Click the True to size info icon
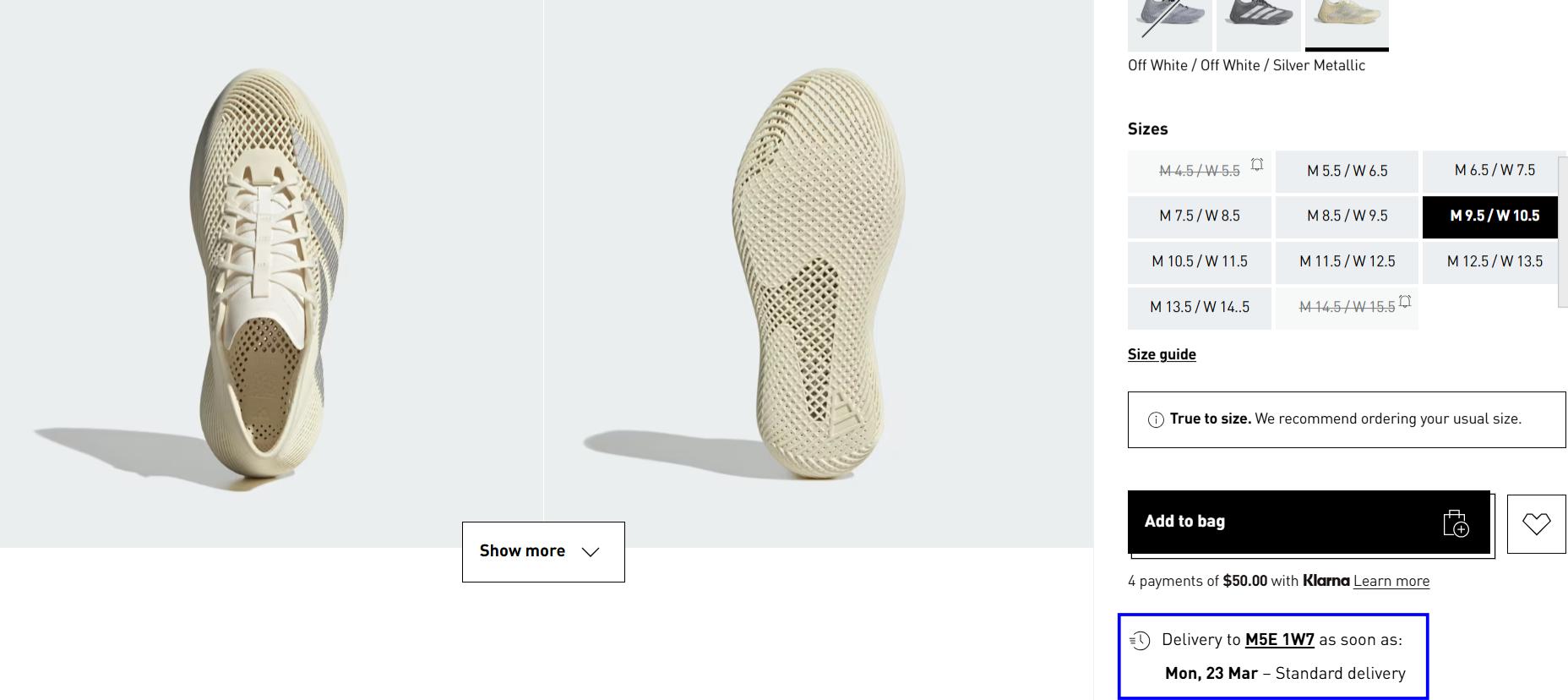 1156,419
